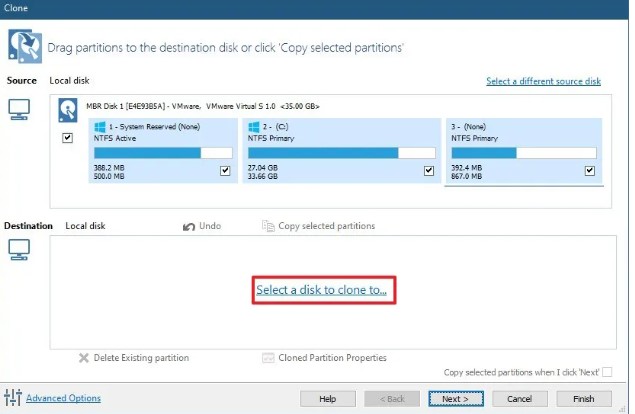
Task: Click Delete Existing partition label
Action: click(141, 358)
